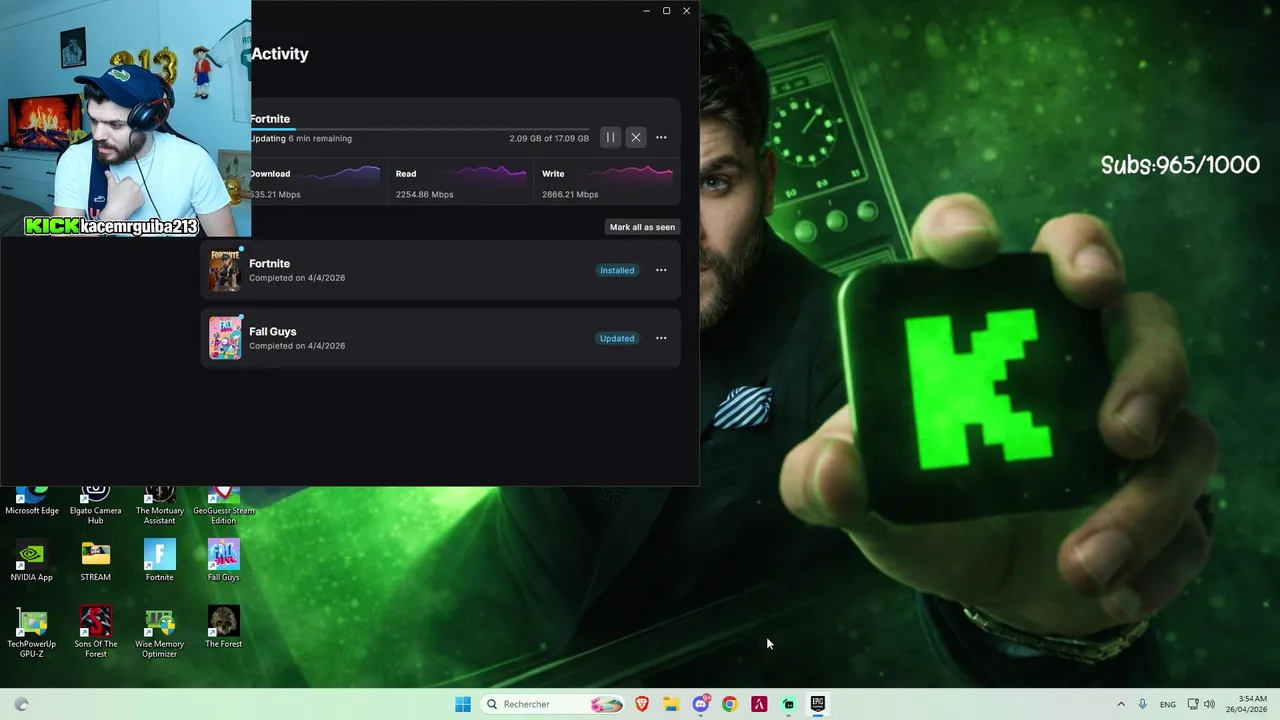Viewport: 1280px width, 720px height.
Task: Click 'Fall Guys' title in activity list
Action: click(x=273, y=331)
